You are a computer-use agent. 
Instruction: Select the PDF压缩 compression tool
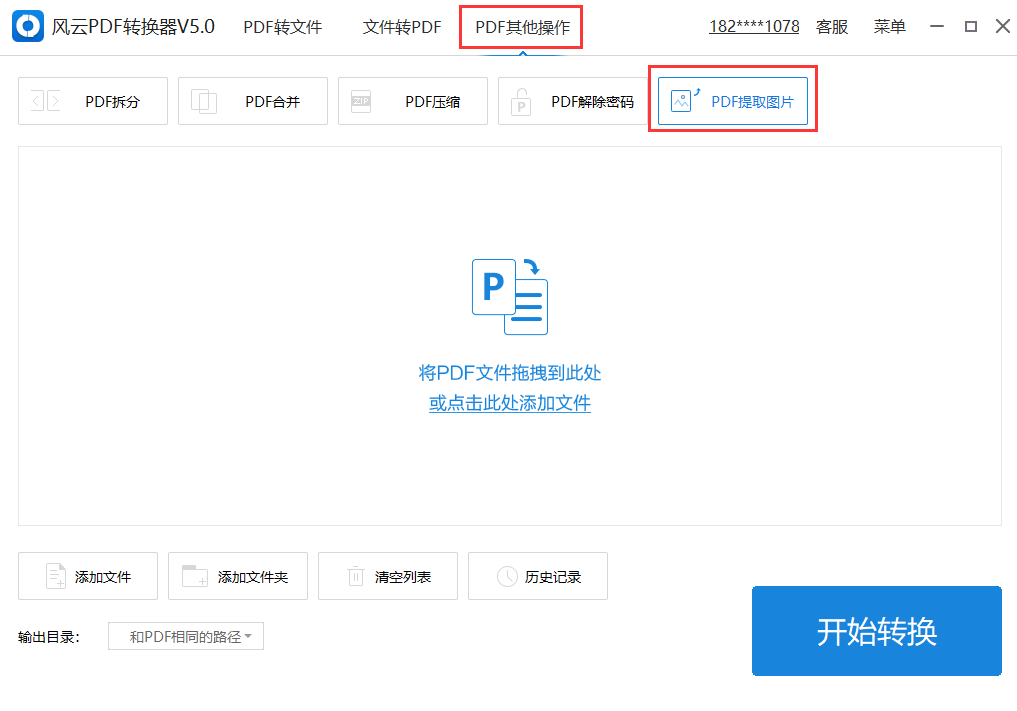pyautogui.click(x=412, y=101)
